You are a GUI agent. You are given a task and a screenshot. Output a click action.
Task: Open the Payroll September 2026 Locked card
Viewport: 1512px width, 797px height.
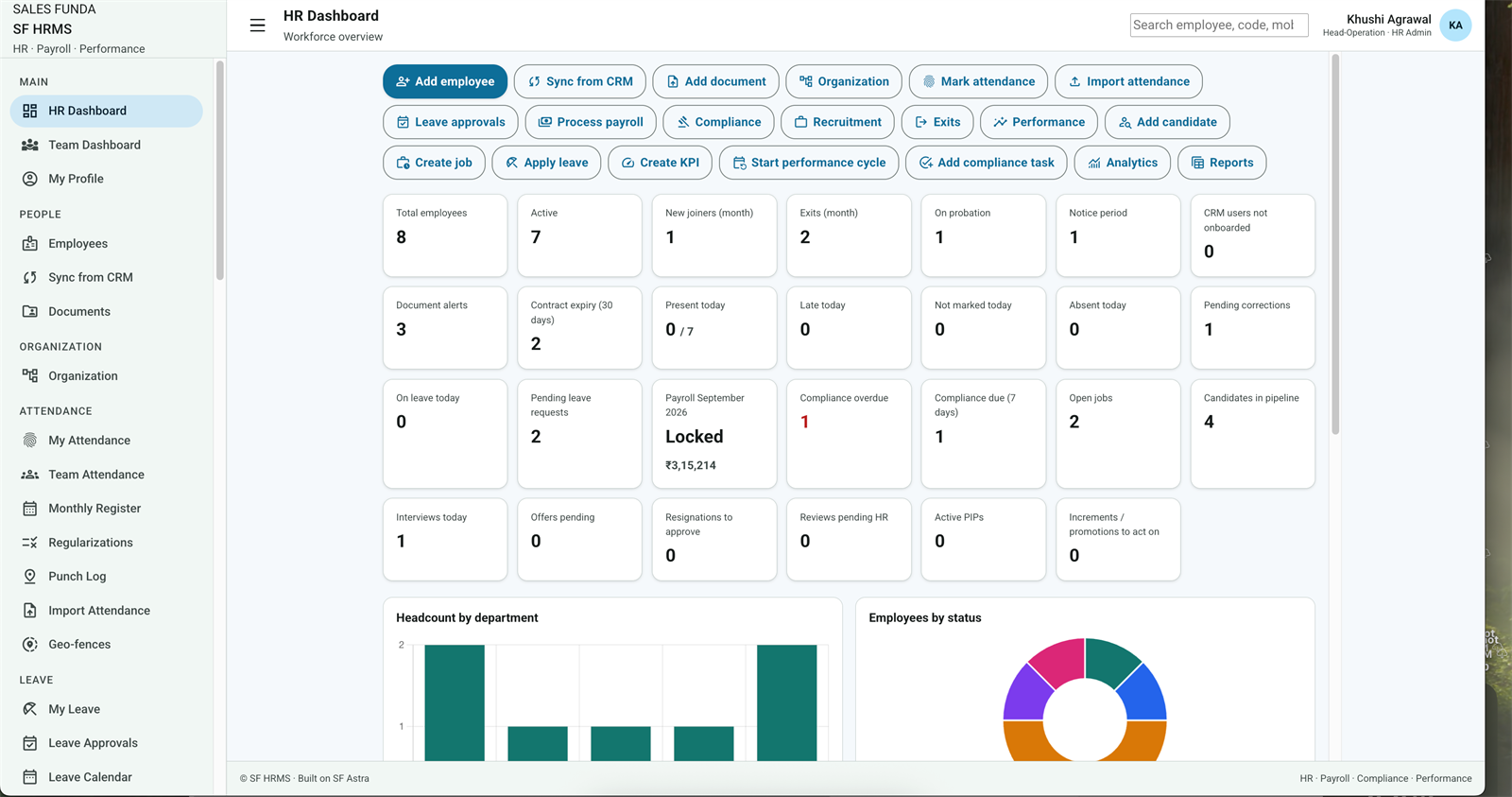tap(714, 434)
